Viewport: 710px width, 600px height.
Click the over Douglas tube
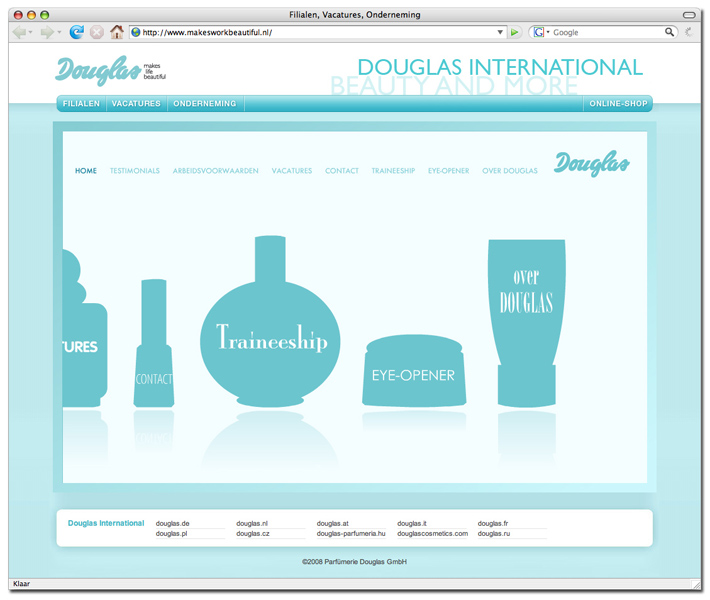click(x=527, y=322)
